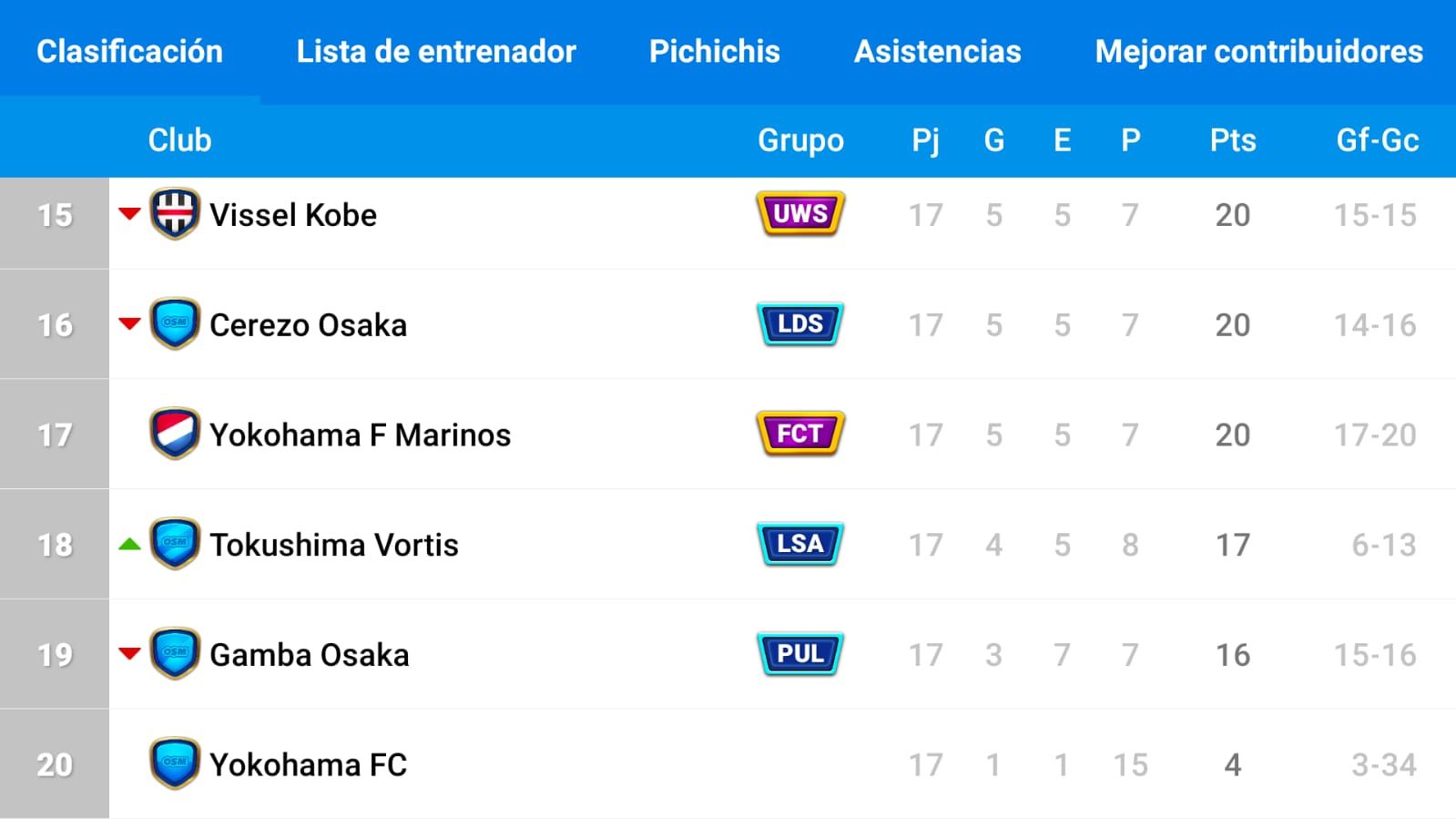Click the Vissel Kobe club crest

[x=175, y=214]
